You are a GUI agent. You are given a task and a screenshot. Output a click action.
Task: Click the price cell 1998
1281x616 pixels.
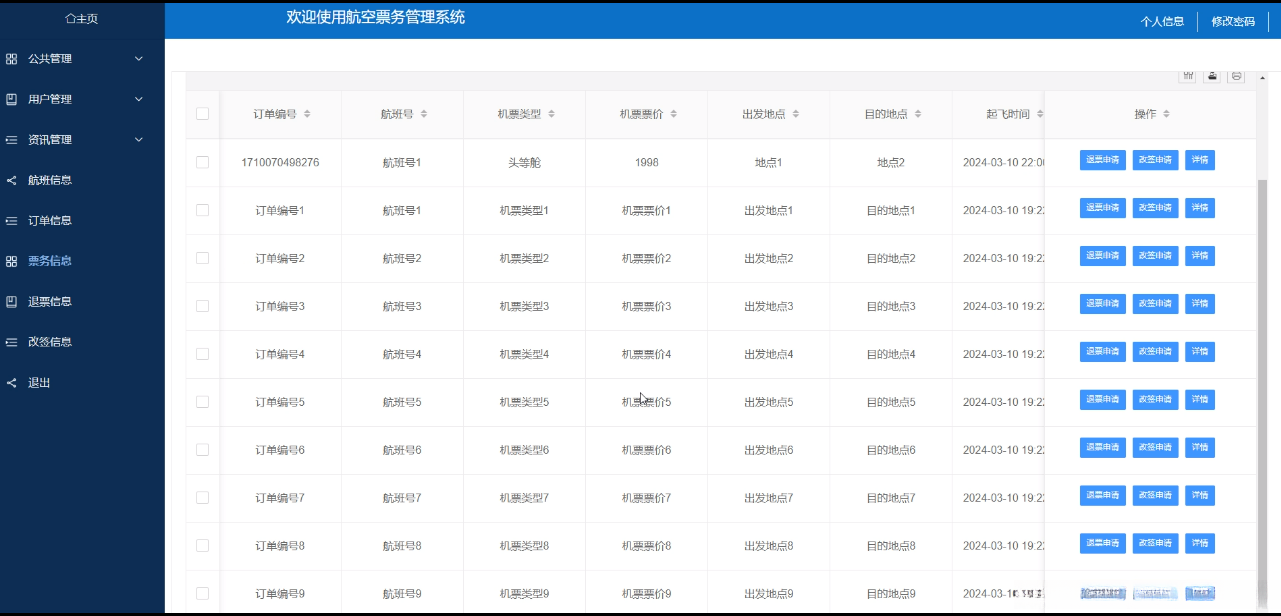646,162
